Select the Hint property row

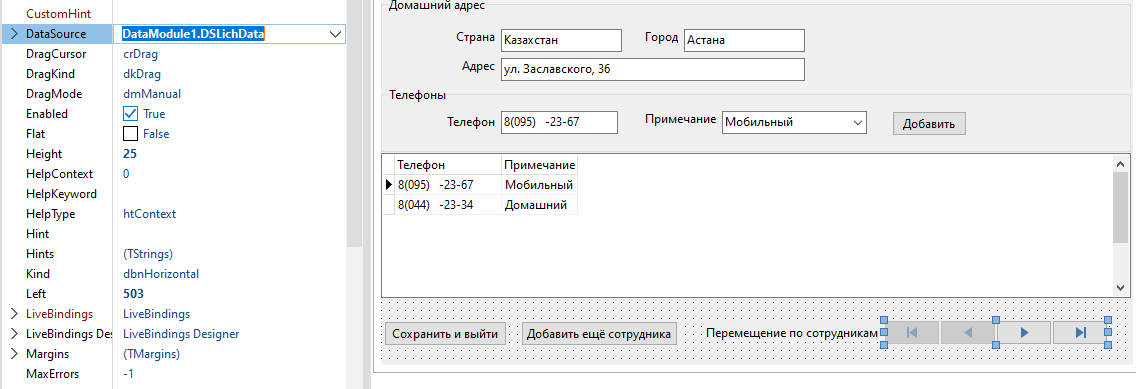pyautogui.click(x=173, y=234)
